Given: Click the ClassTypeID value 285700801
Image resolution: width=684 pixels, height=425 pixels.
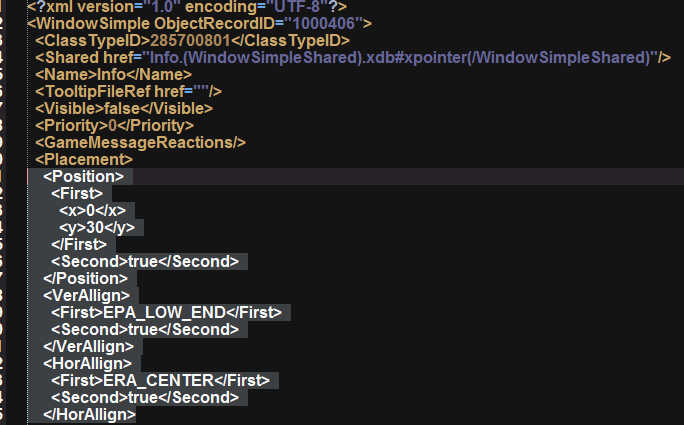Looking at the screenshot, I should tap(190, 40).
